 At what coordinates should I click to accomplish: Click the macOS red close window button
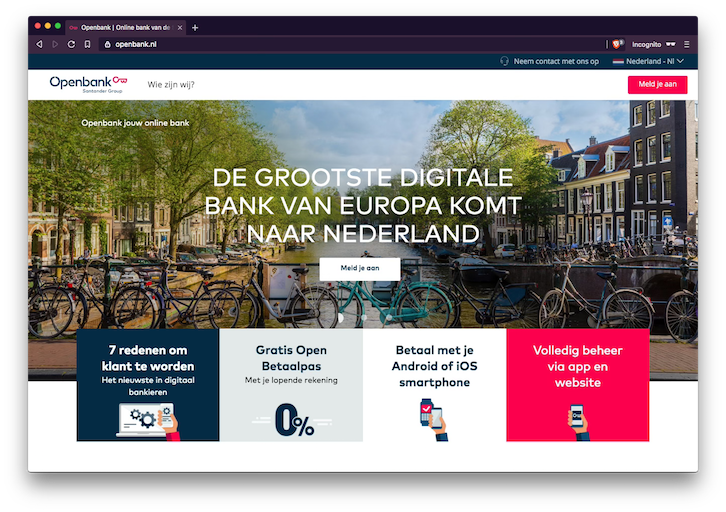click(x=38, y=26)
